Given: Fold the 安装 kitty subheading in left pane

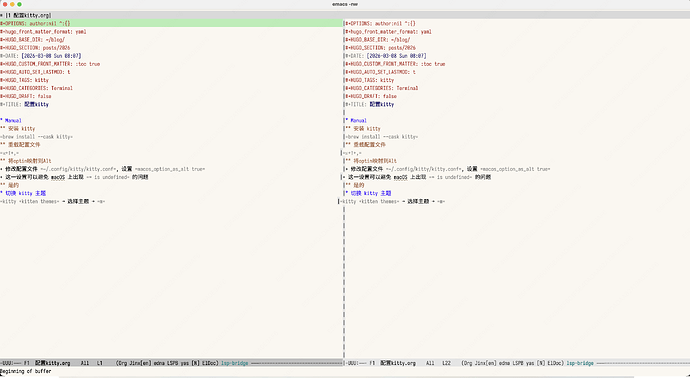Looking at the screenshot, I should click(x=18, y=128).
